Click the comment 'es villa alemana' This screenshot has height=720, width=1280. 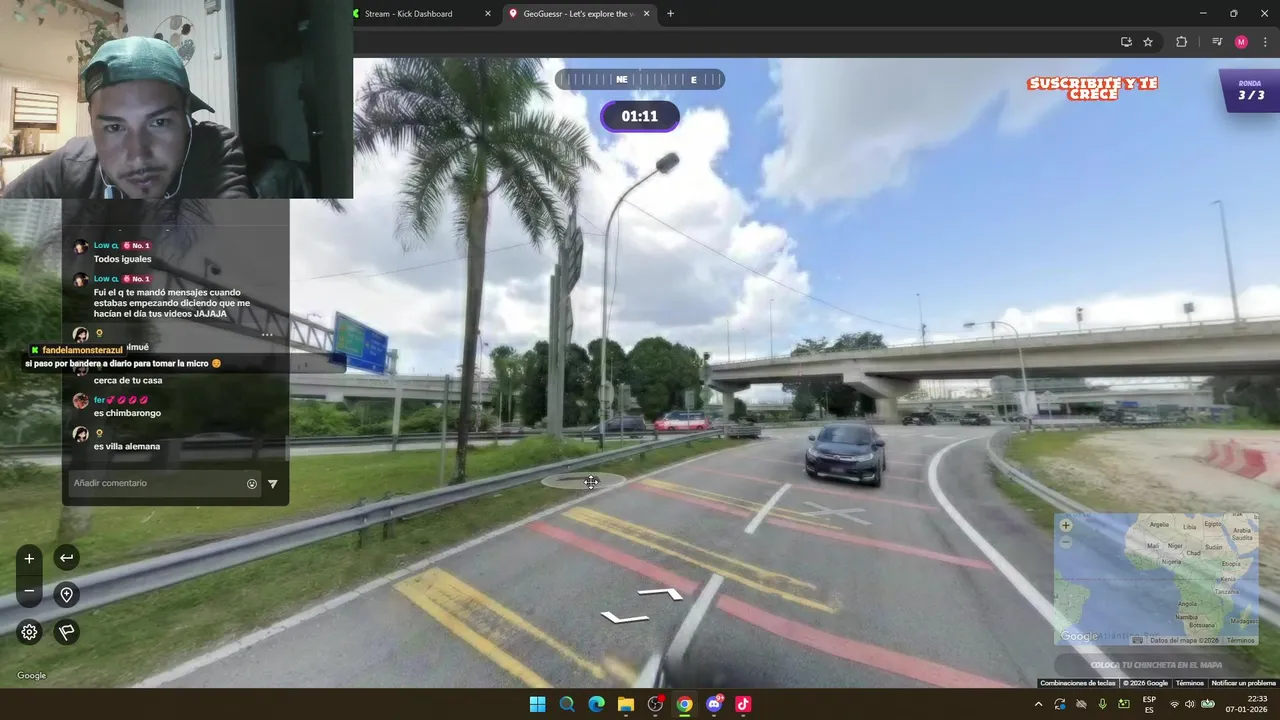click(x=127, y=446)
